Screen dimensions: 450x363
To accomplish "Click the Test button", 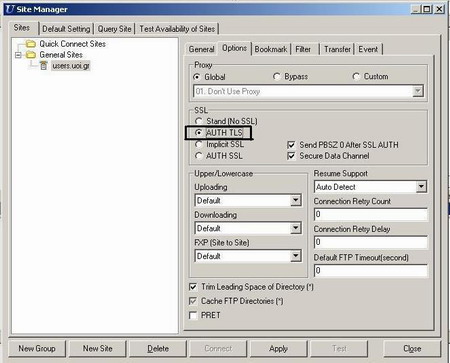I will [x=339, y=349].
